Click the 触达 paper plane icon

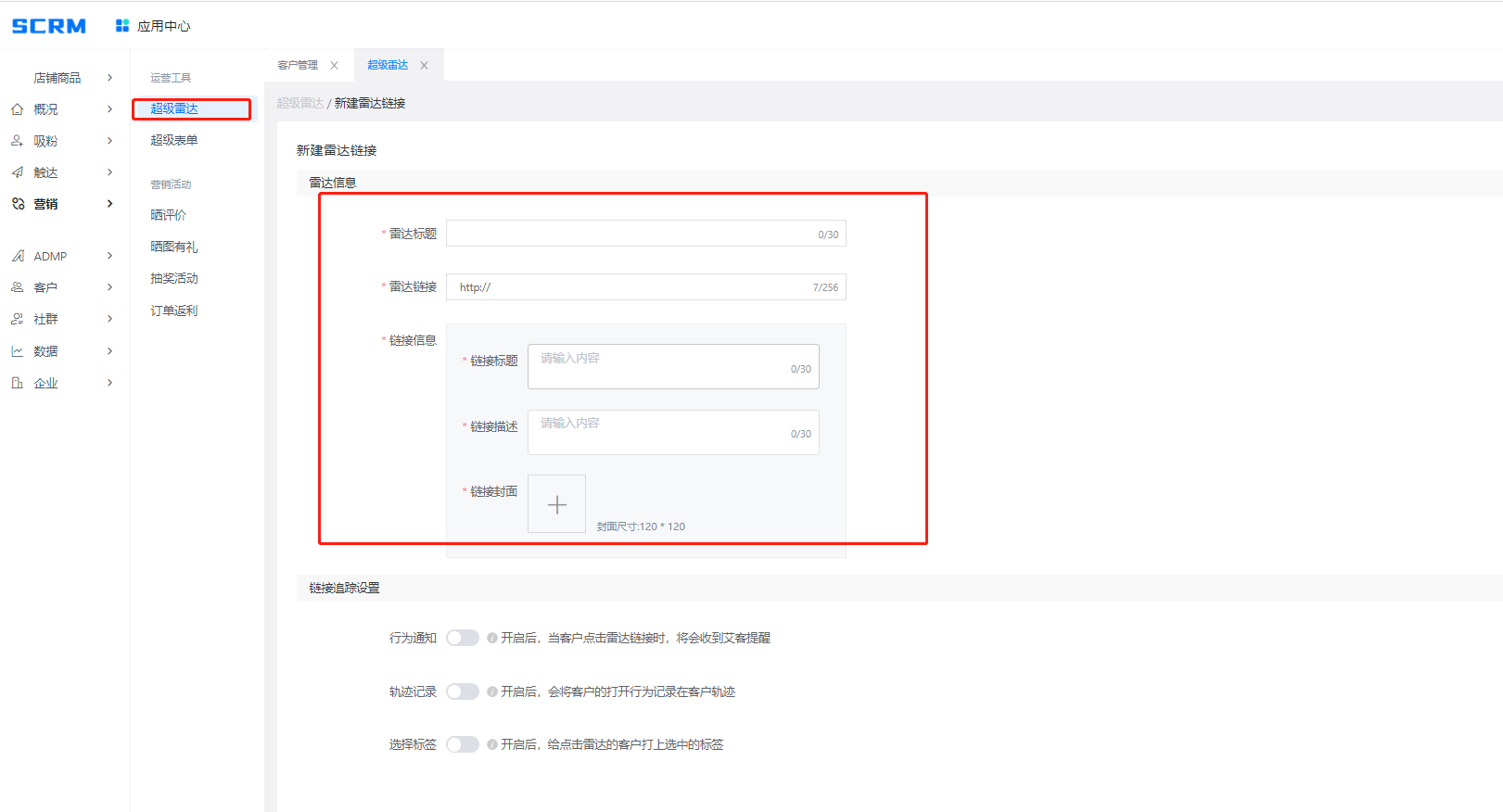point(18,172)
